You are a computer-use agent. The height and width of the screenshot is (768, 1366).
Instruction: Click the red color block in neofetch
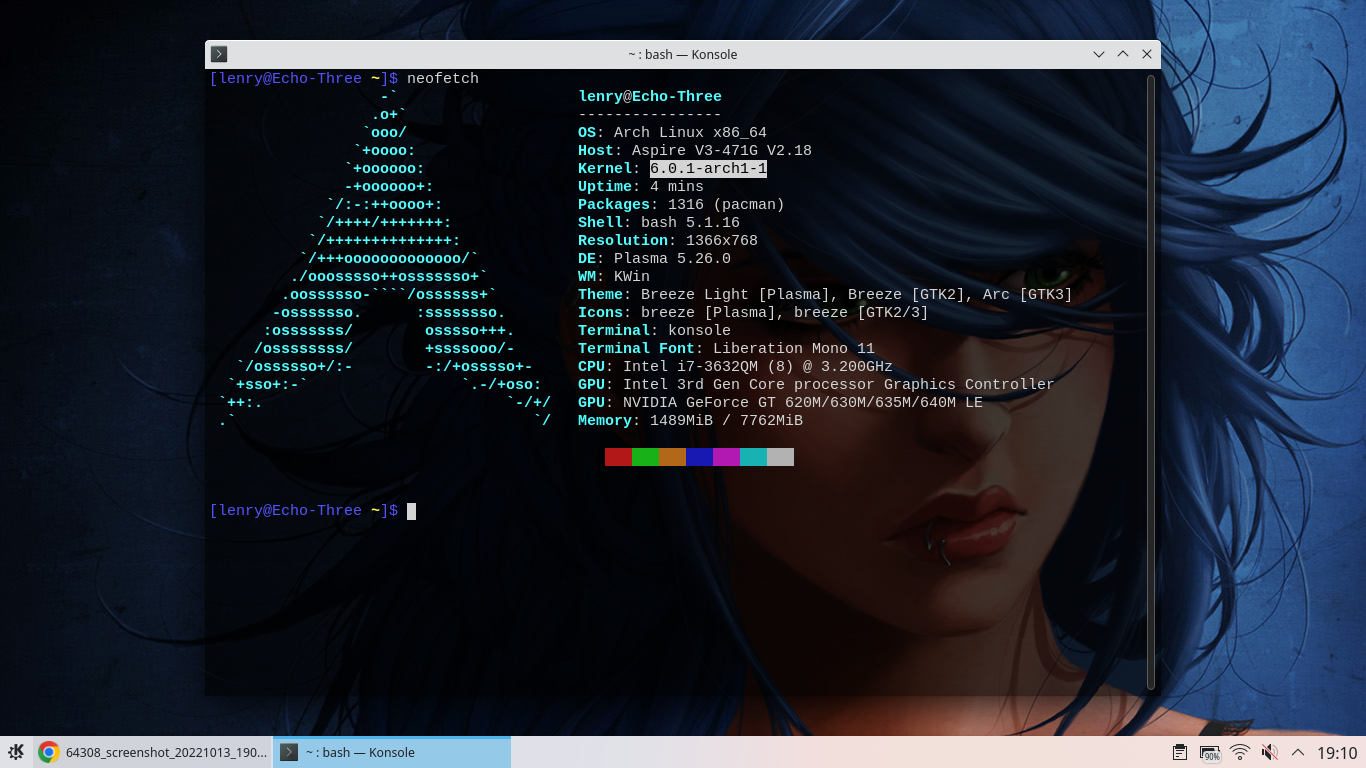pyautogui.click(x=618, y=457)
